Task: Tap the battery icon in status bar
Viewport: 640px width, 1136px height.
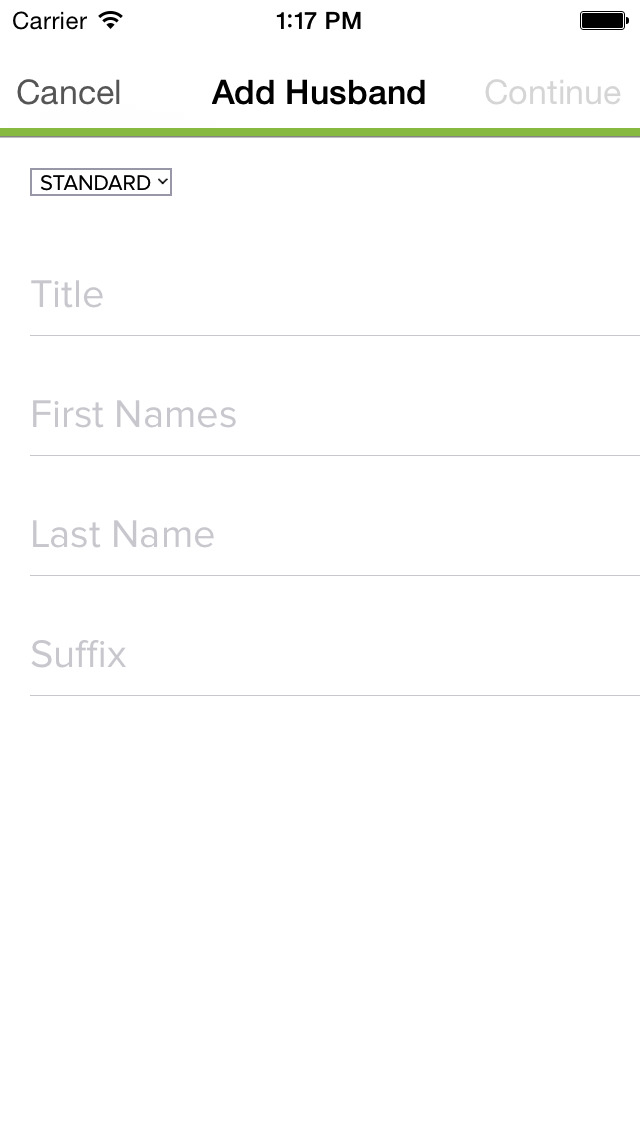Action: (604, 20)
